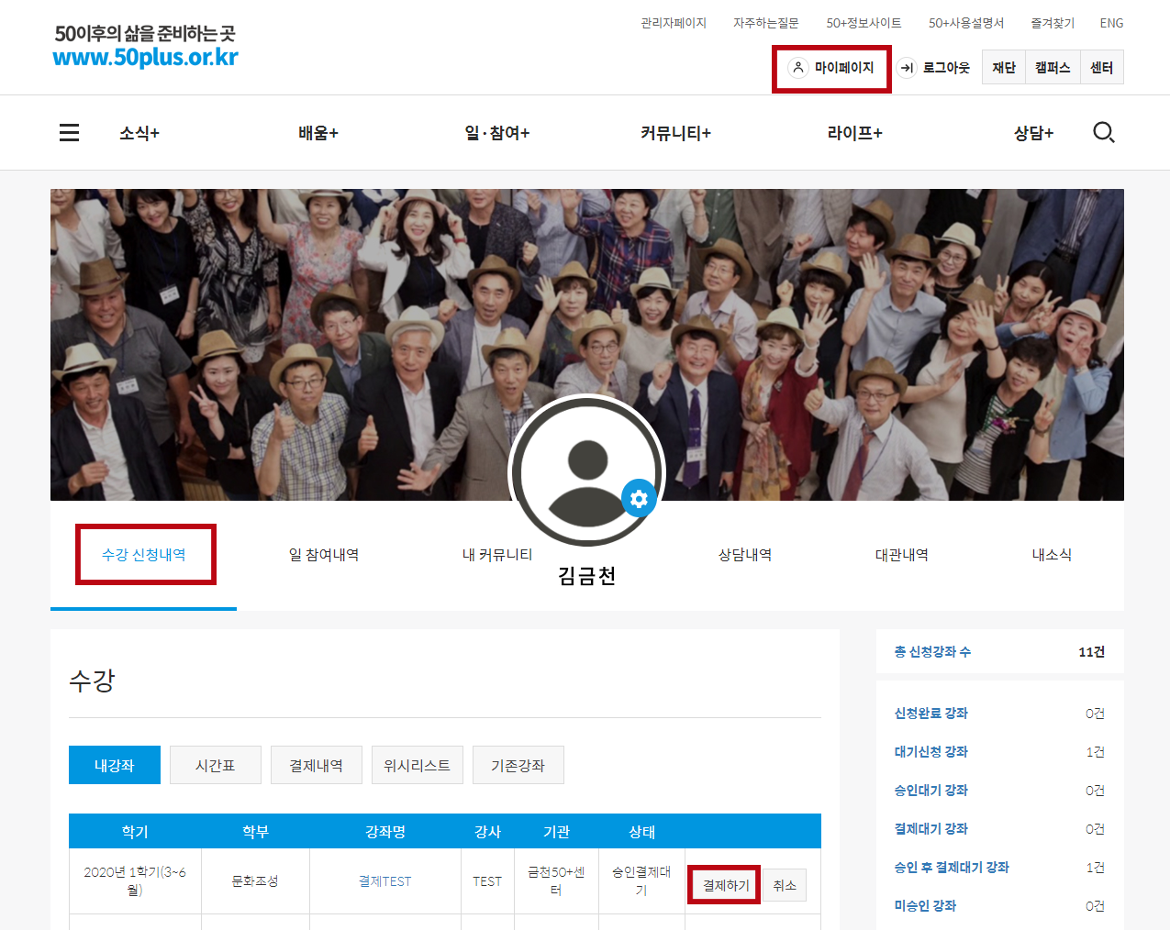Click the 로그아웃 text label
The width and height of the screenshot is (1170, 930).
(x=946, y=68)
